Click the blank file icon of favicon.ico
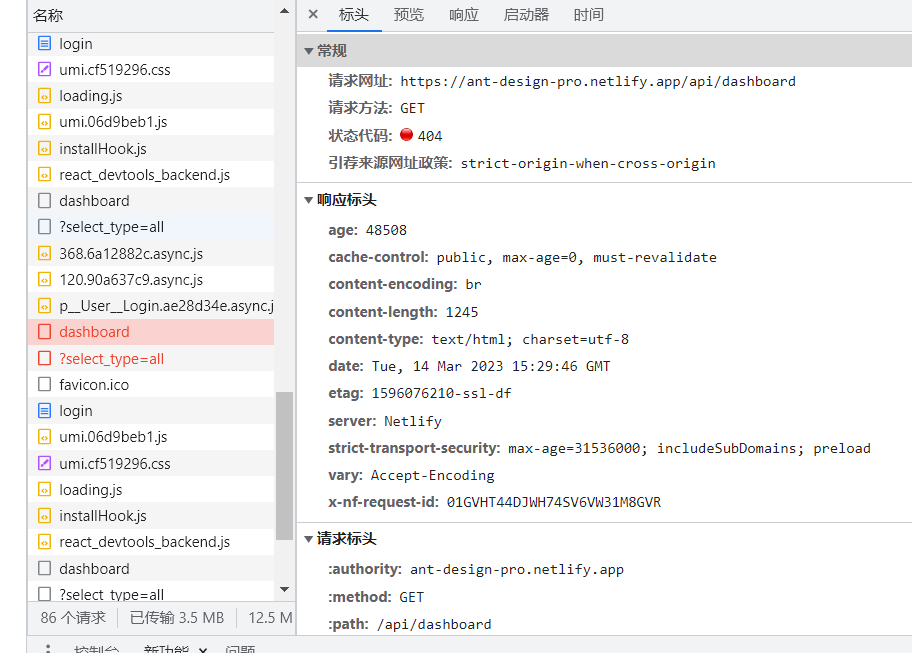Image resolution: width=912 pixels, height=653 pixels. (44, 384)
